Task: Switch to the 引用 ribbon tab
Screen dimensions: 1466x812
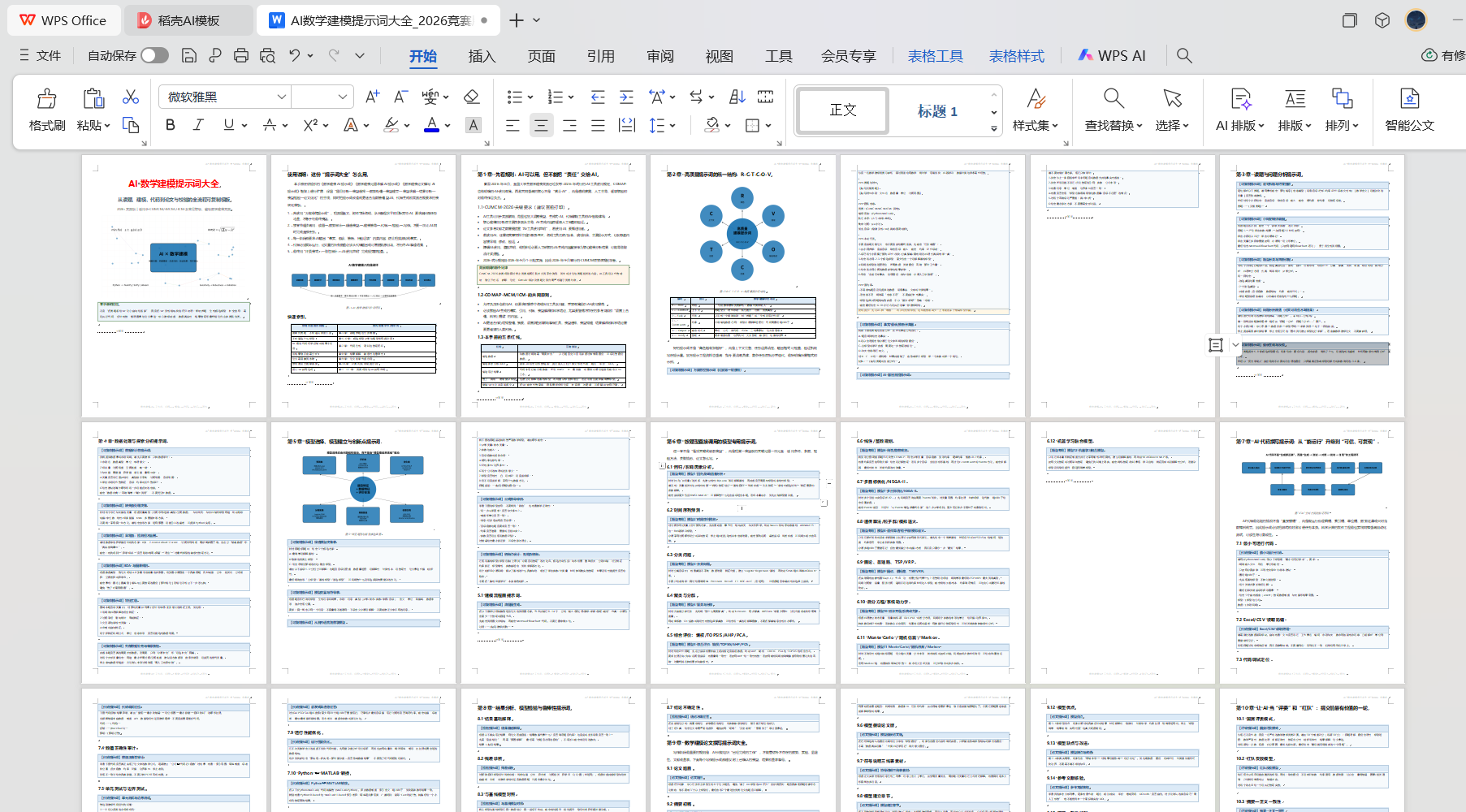Action: [600, 56]
